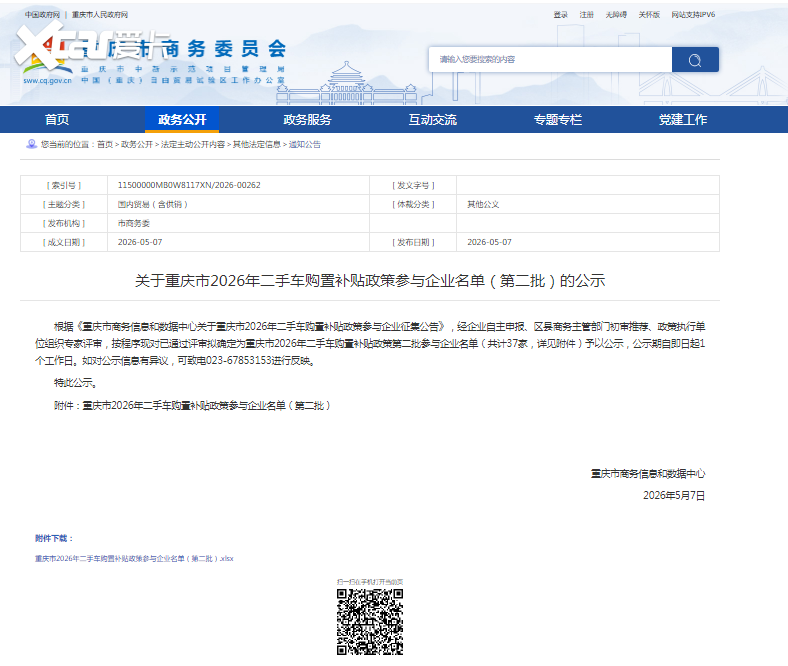Viewport: 788px width, 666px height.
Task: Click the 无障碍 link
Action: click(616, 15)
